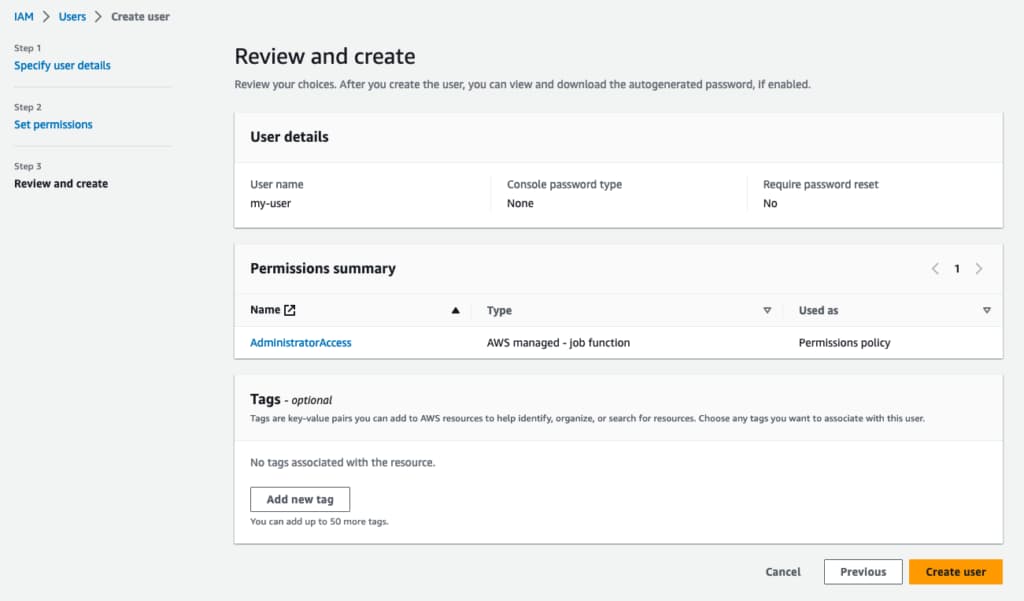Go to next permissions page chevron

click(979, 269)
